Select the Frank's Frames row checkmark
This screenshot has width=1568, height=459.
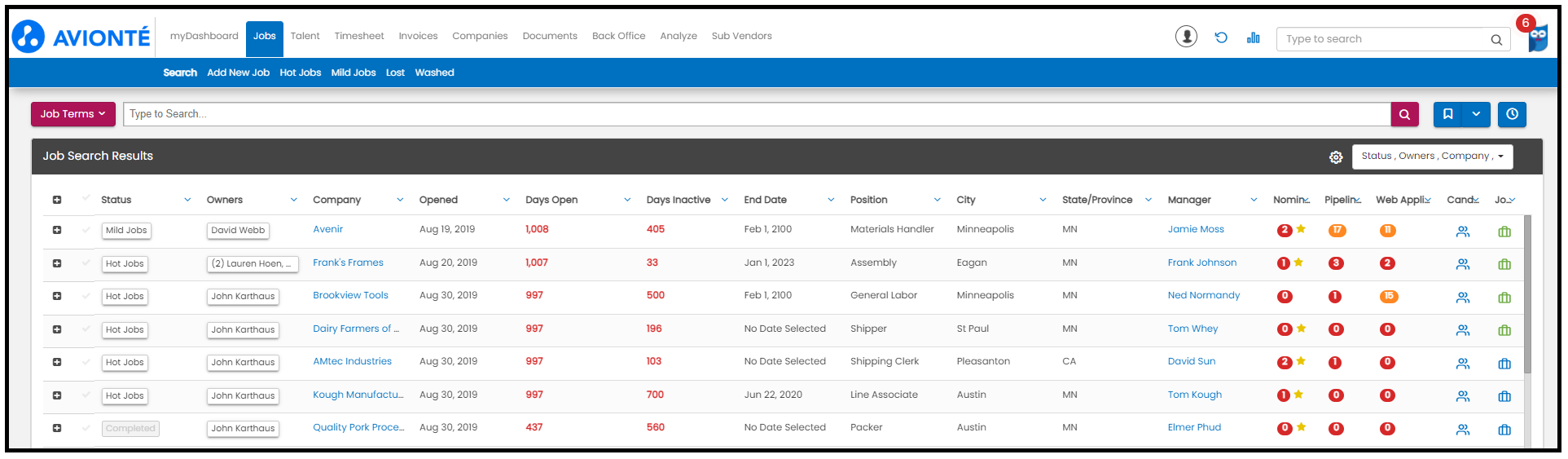coord(86,263)
